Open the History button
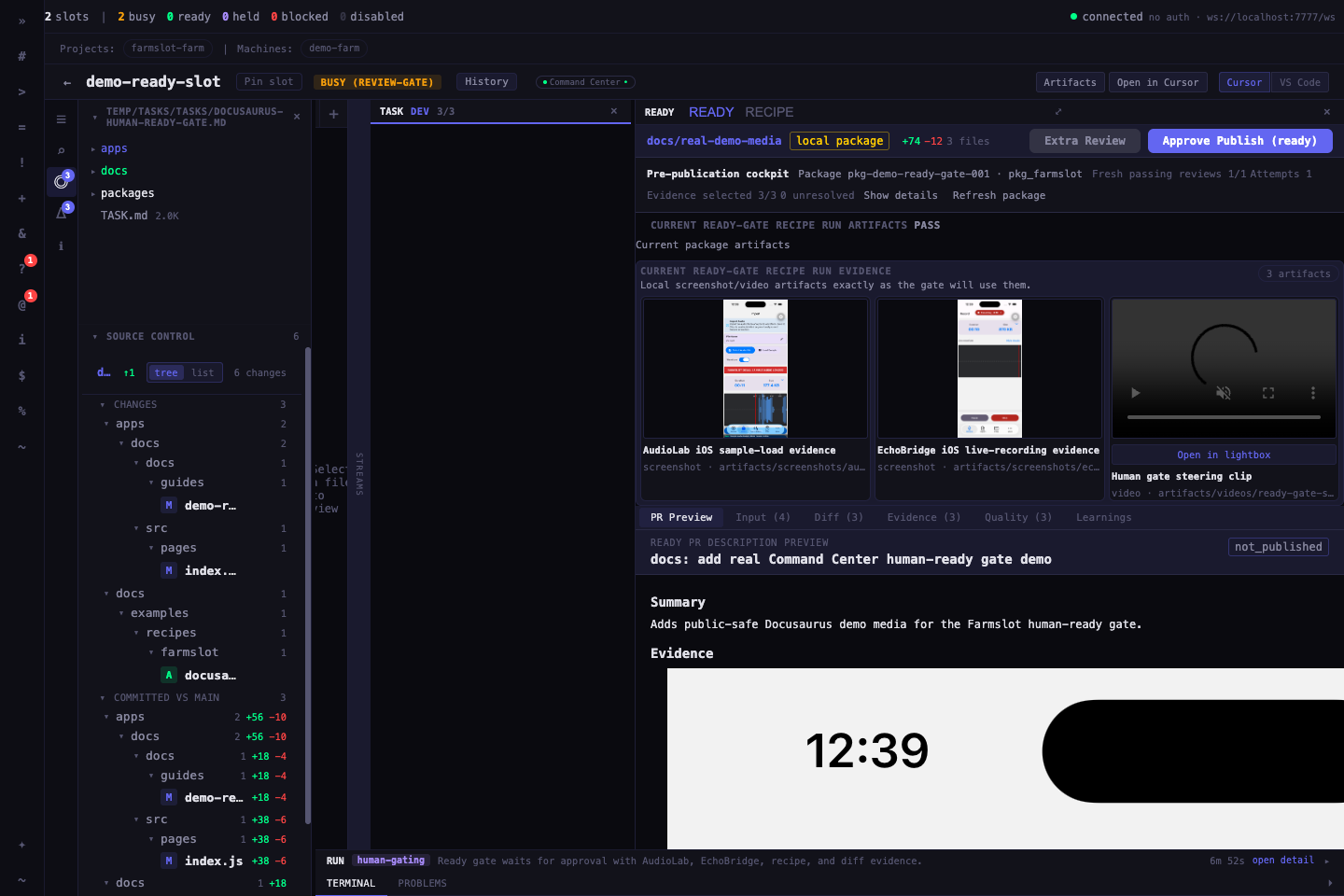 (x=486, y=82)
